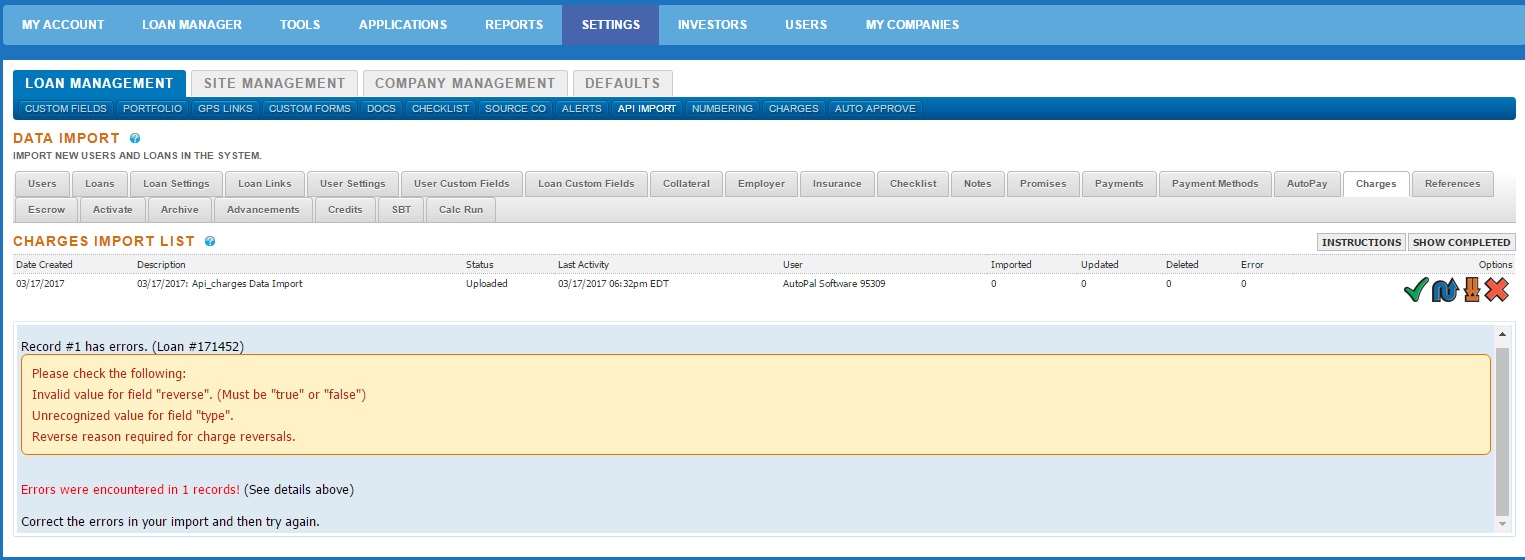Open the Employer import tab
This screenshot has width=1525, height=560.
pos(762,184)
